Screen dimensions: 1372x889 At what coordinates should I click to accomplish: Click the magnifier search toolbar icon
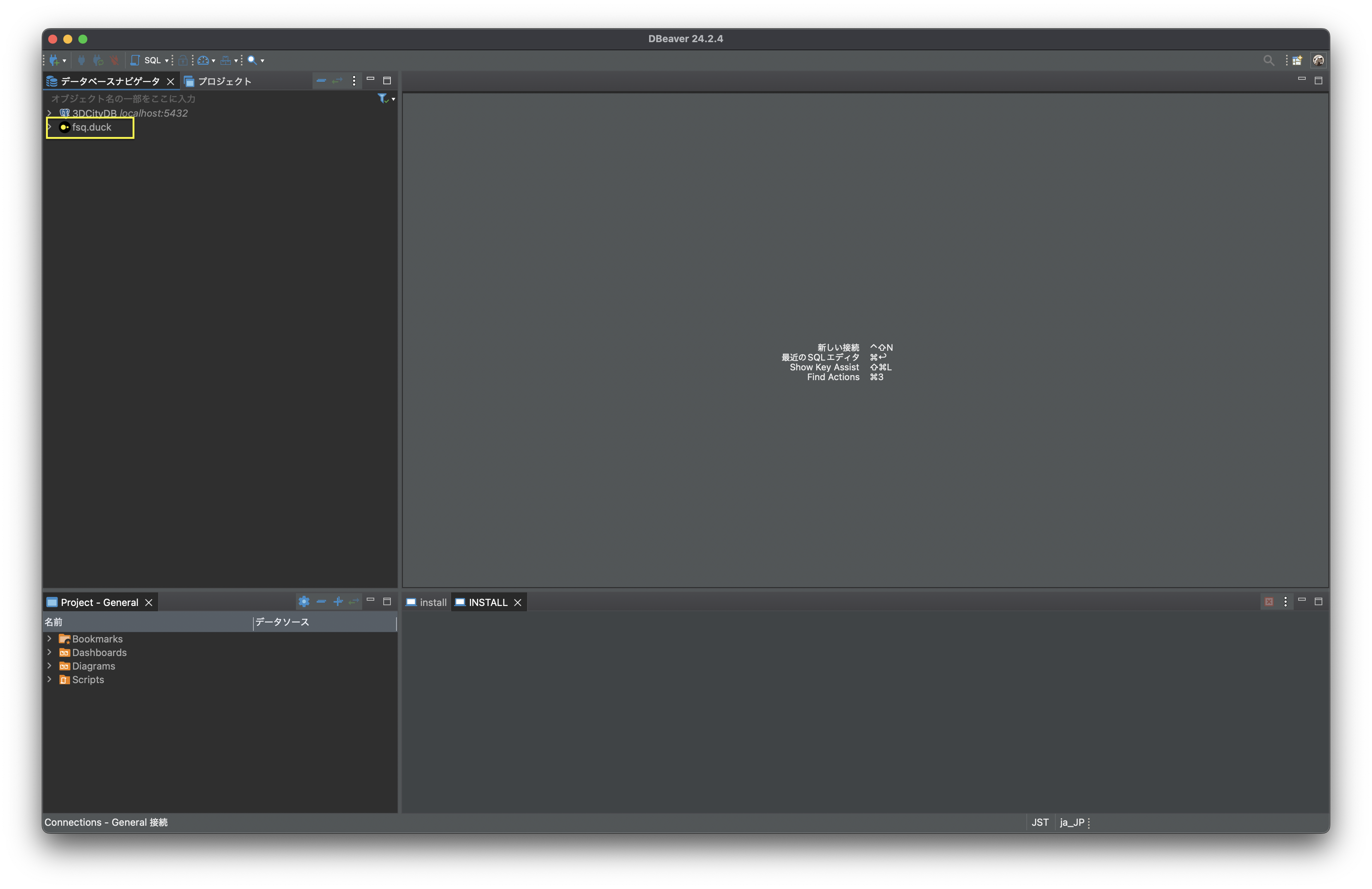click(252, 60)
